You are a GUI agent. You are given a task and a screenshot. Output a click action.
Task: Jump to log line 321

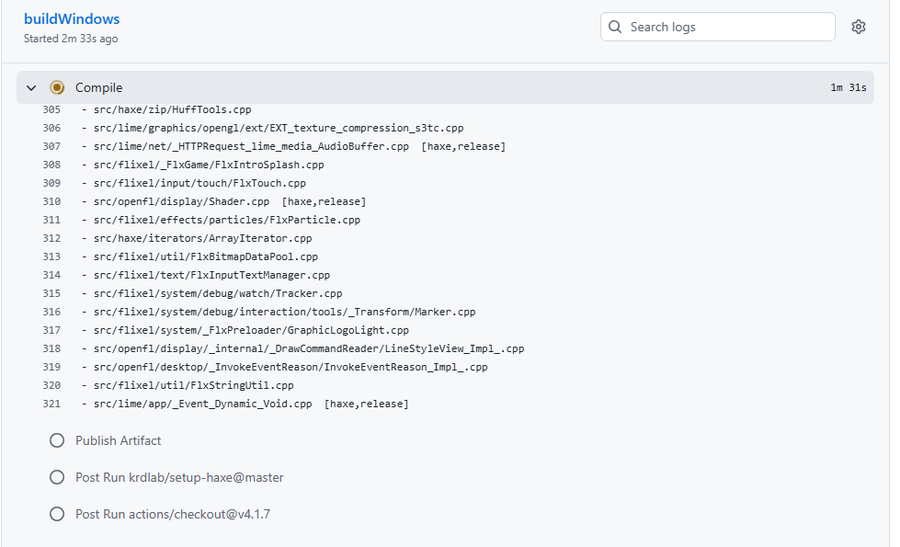52,404
